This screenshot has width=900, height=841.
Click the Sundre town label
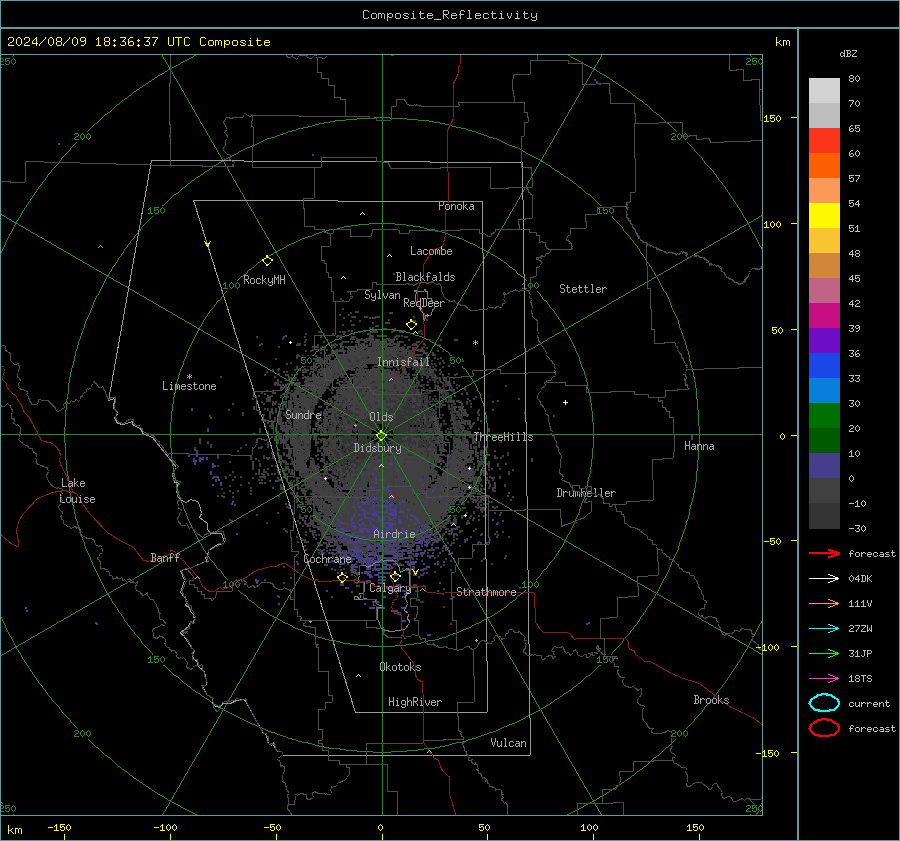(x=303, y=414)
